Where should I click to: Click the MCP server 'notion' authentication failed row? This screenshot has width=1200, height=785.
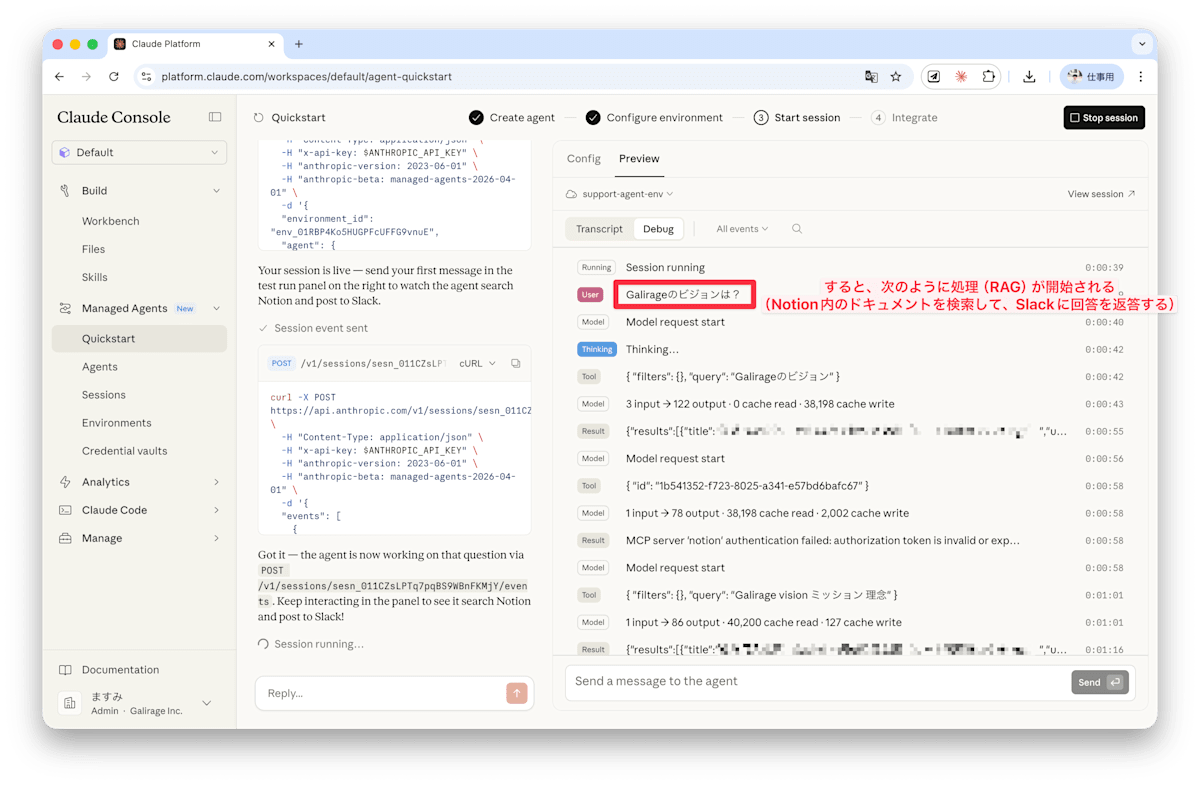(x=851, y=540)
